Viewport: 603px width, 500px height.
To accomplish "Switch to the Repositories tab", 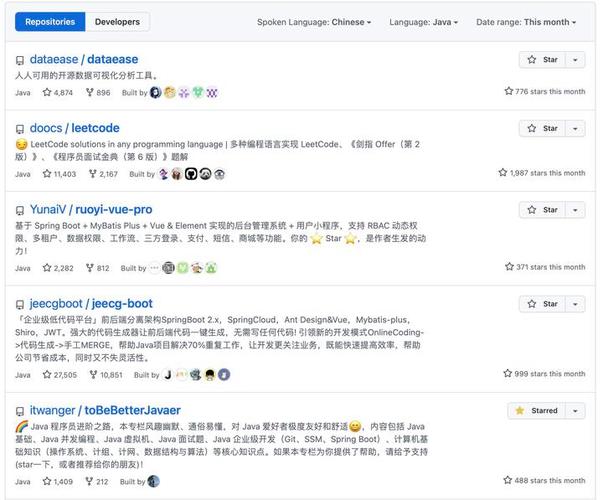I will click(x=50, y=22).
